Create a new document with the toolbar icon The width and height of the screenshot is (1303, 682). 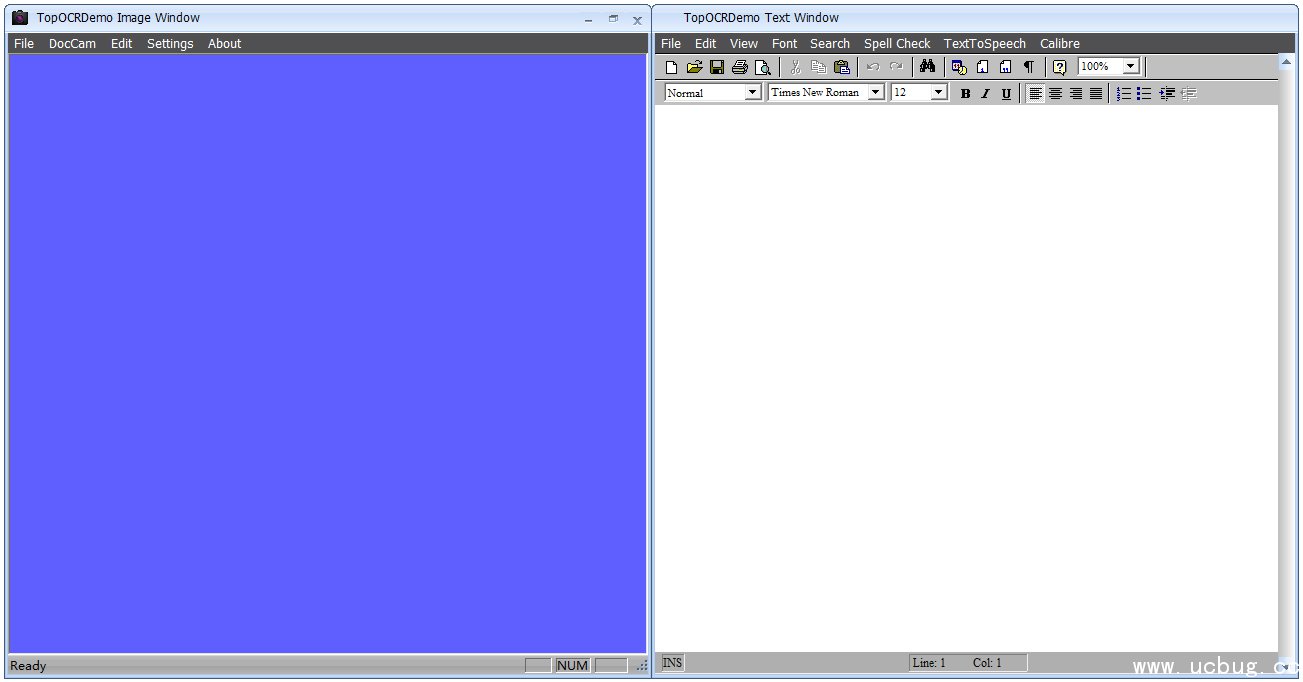tap(671, 67)
